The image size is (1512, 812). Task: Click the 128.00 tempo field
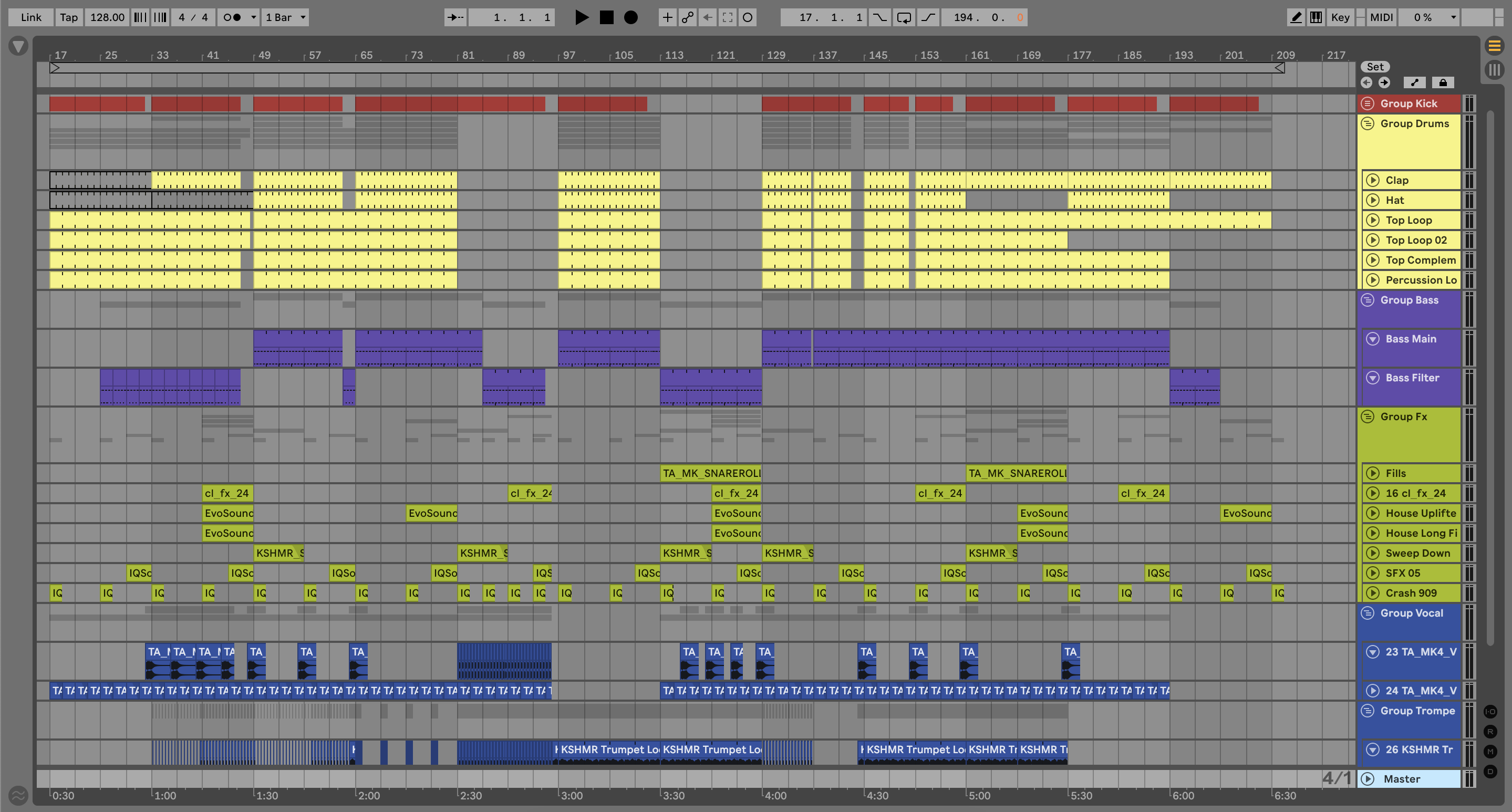(x=107, y=17)
